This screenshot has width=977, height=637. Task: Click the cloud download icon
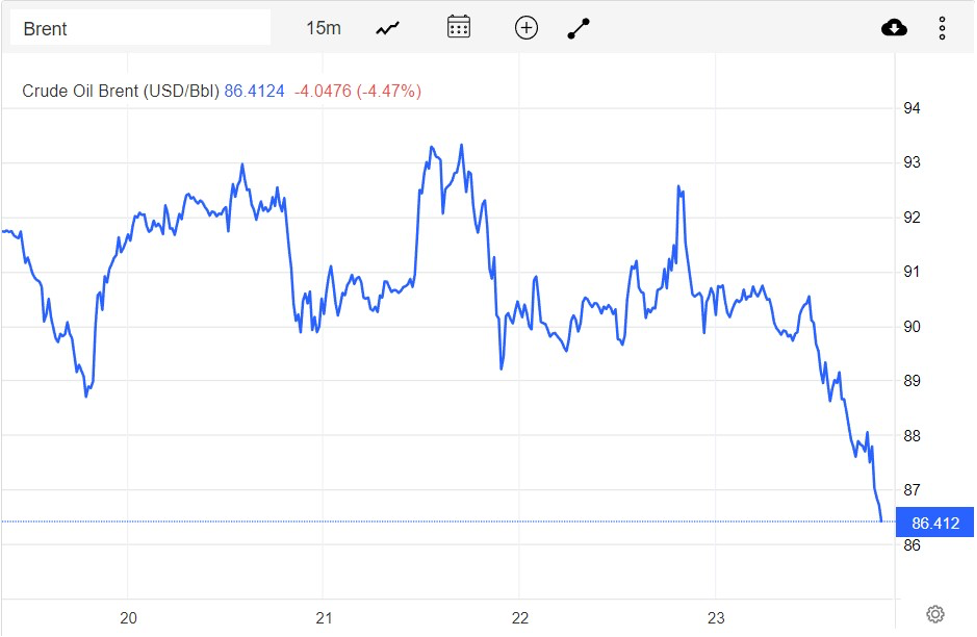[894, 28]
